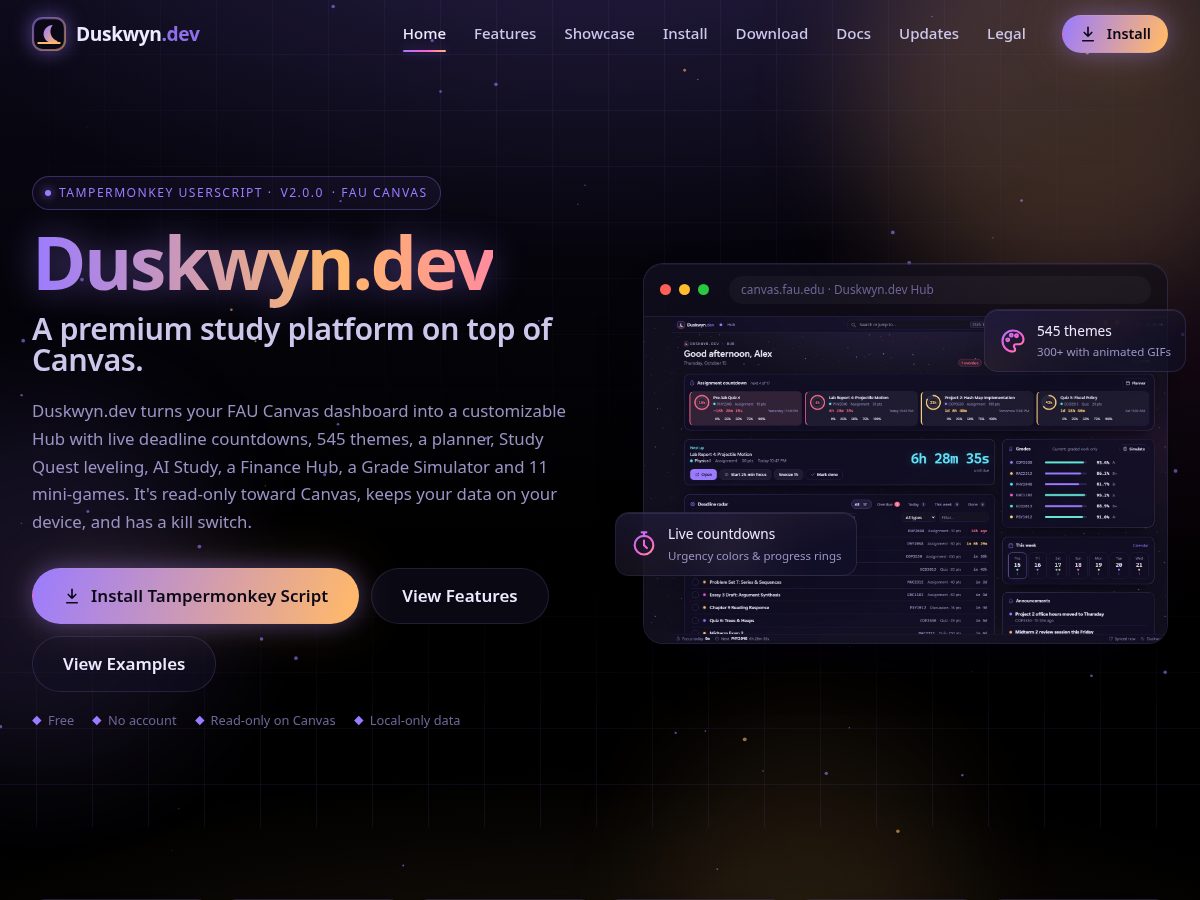Viewport: 1200px width, 900px height.
Task: Open the Showcase nav item
Action: click(x=599, y=34)
